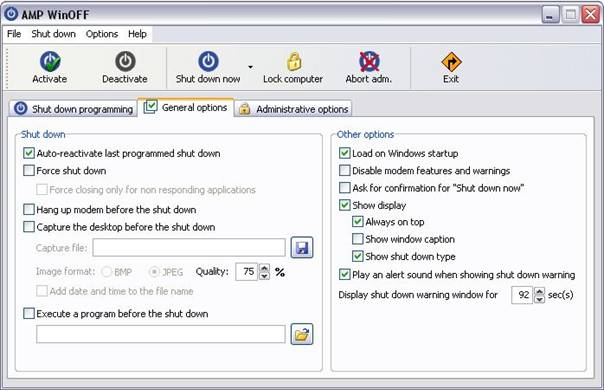
Task: Close the AMP WinOFF window
Action: [x=591, y=15]
